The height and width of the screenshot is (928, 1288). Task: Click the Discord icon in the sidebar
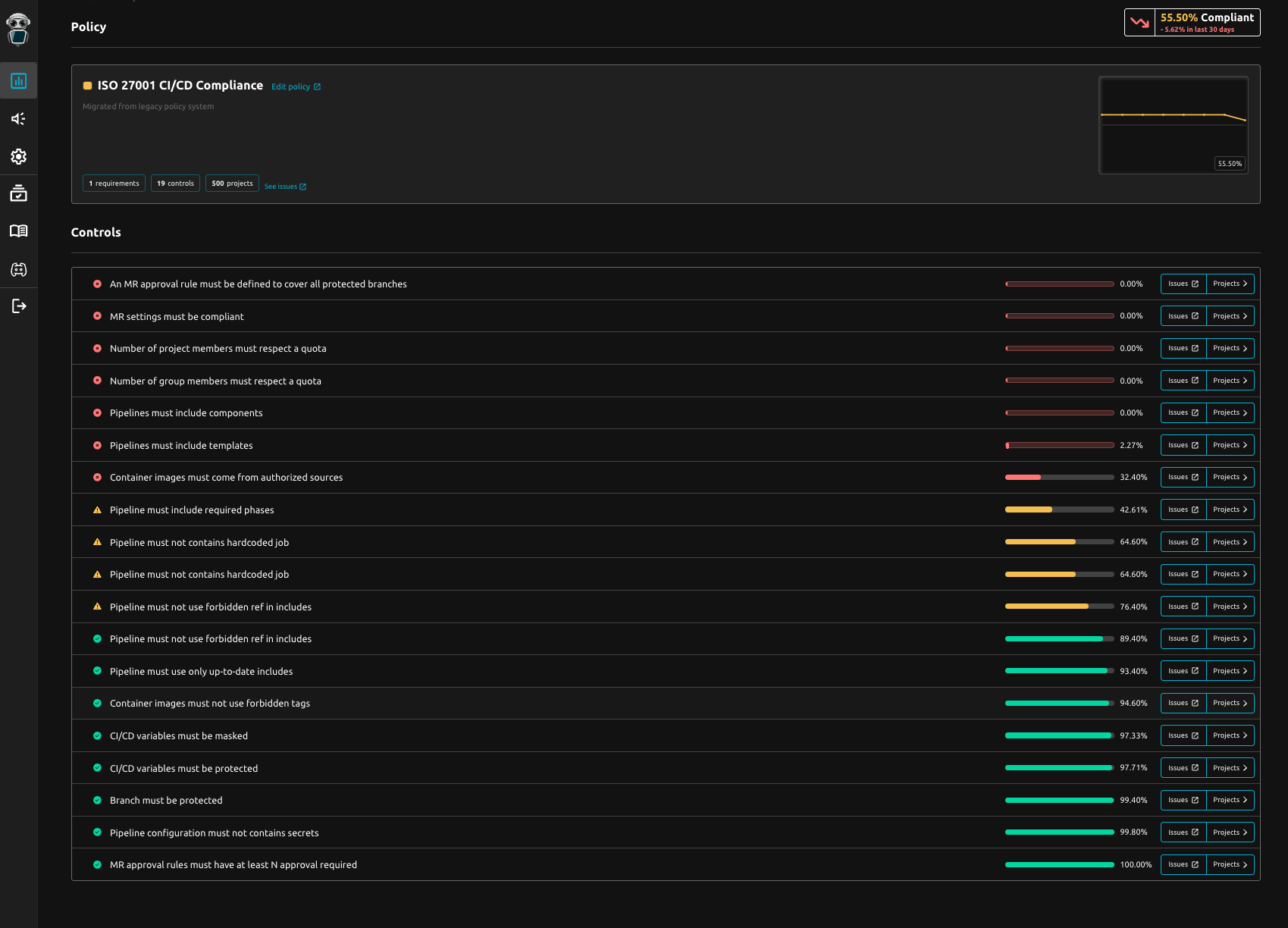[18, 269]
